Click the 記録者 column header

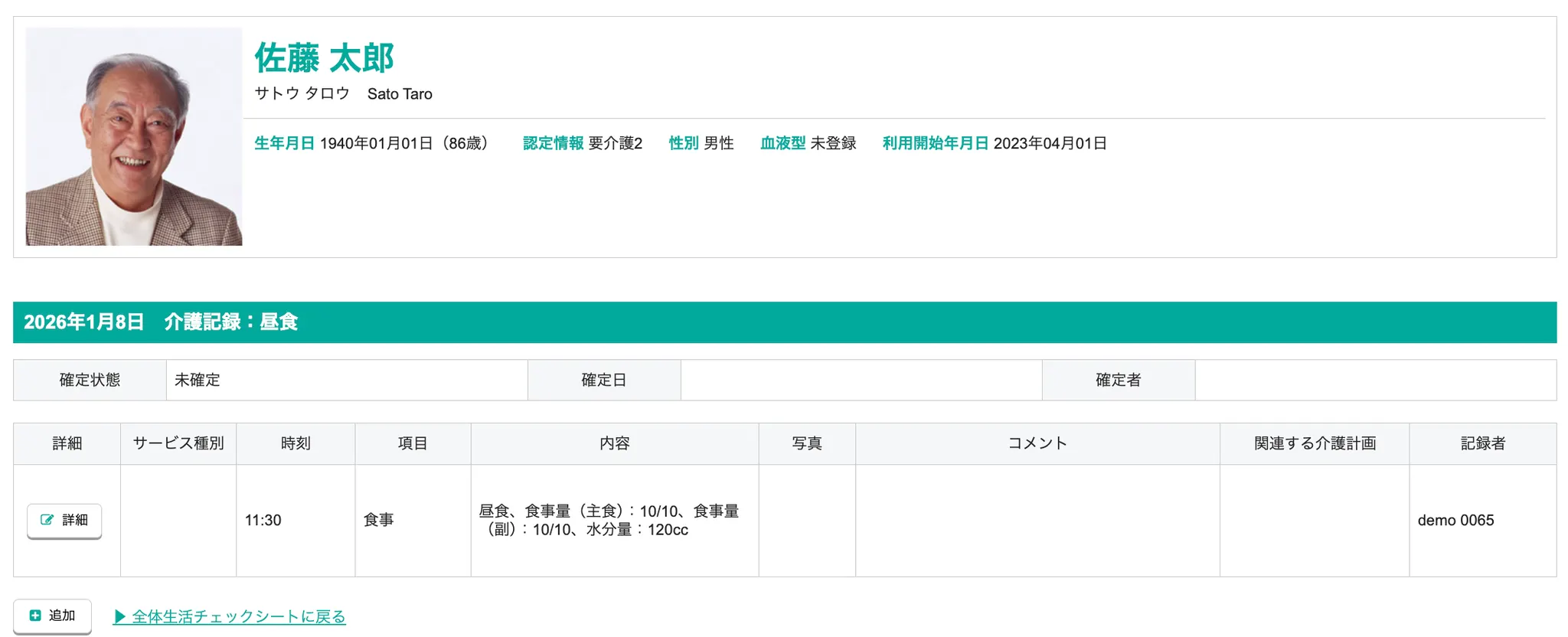[x=1483, y=443]
